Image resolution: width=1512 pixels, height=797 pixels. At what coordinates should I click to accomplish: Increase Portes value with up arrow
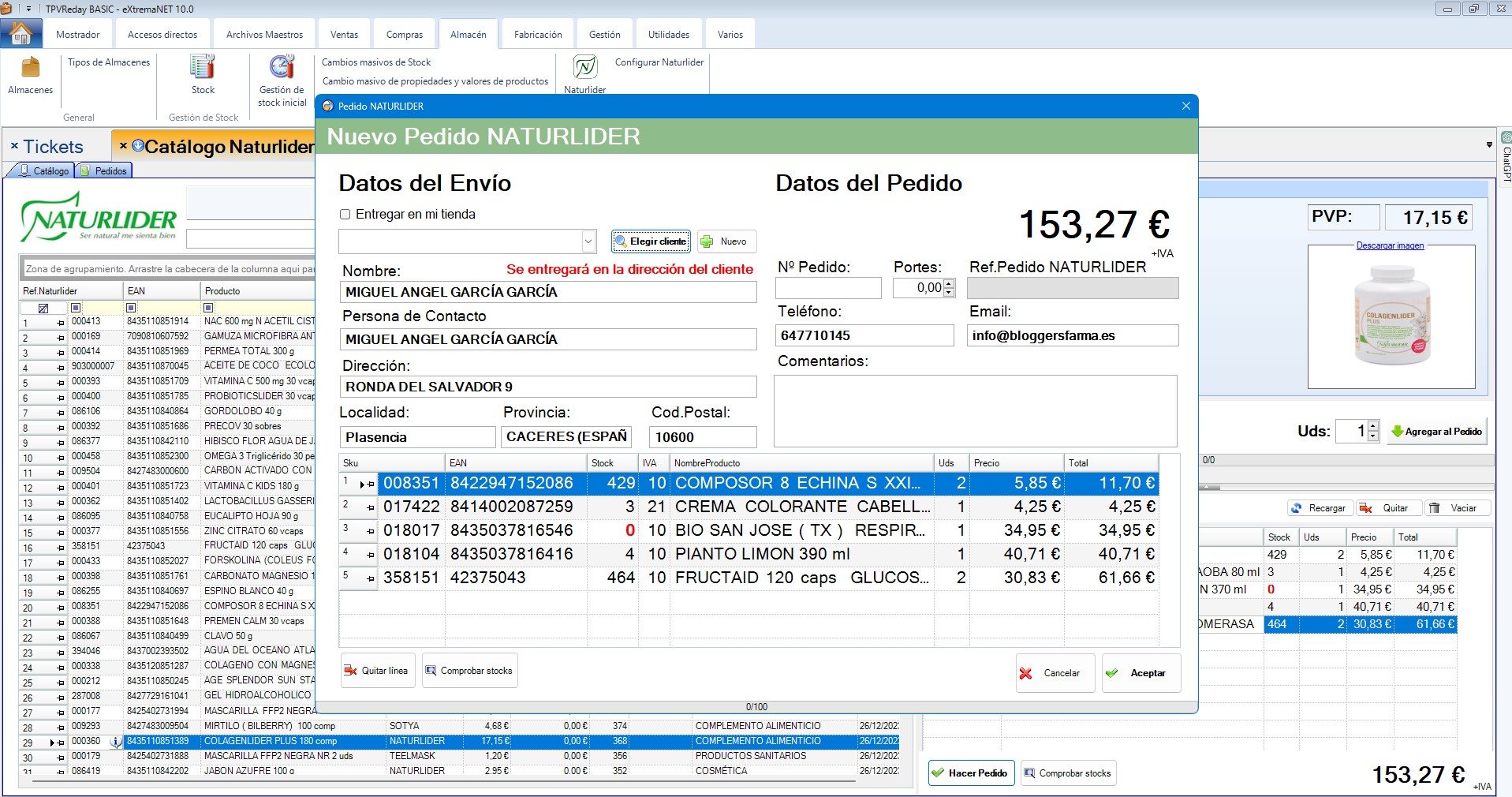click(x=949, y=284)
